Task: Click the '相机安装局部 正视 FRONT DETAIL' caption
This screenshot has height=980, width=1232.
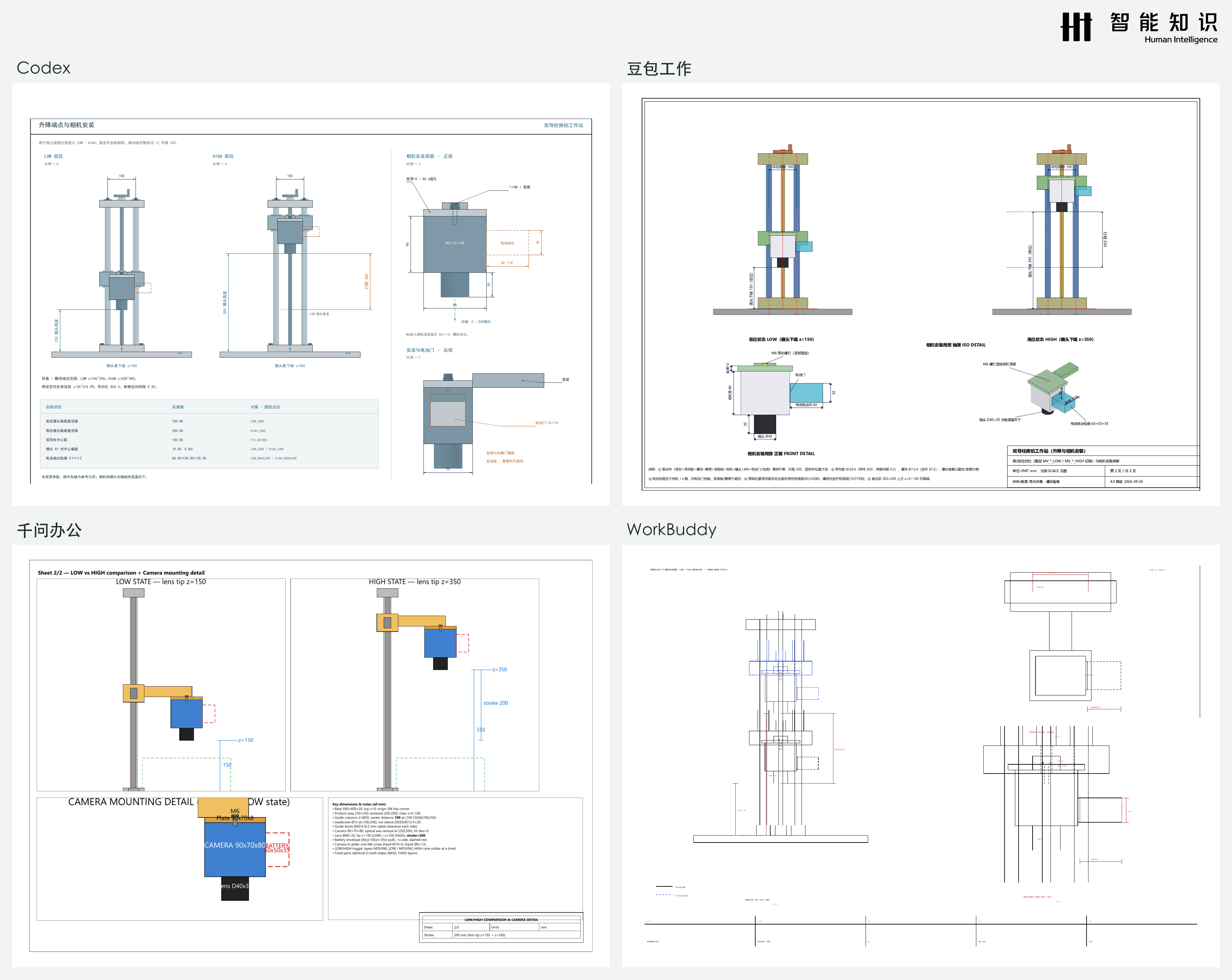Action: pyautogui.click(x=781, y=454)
